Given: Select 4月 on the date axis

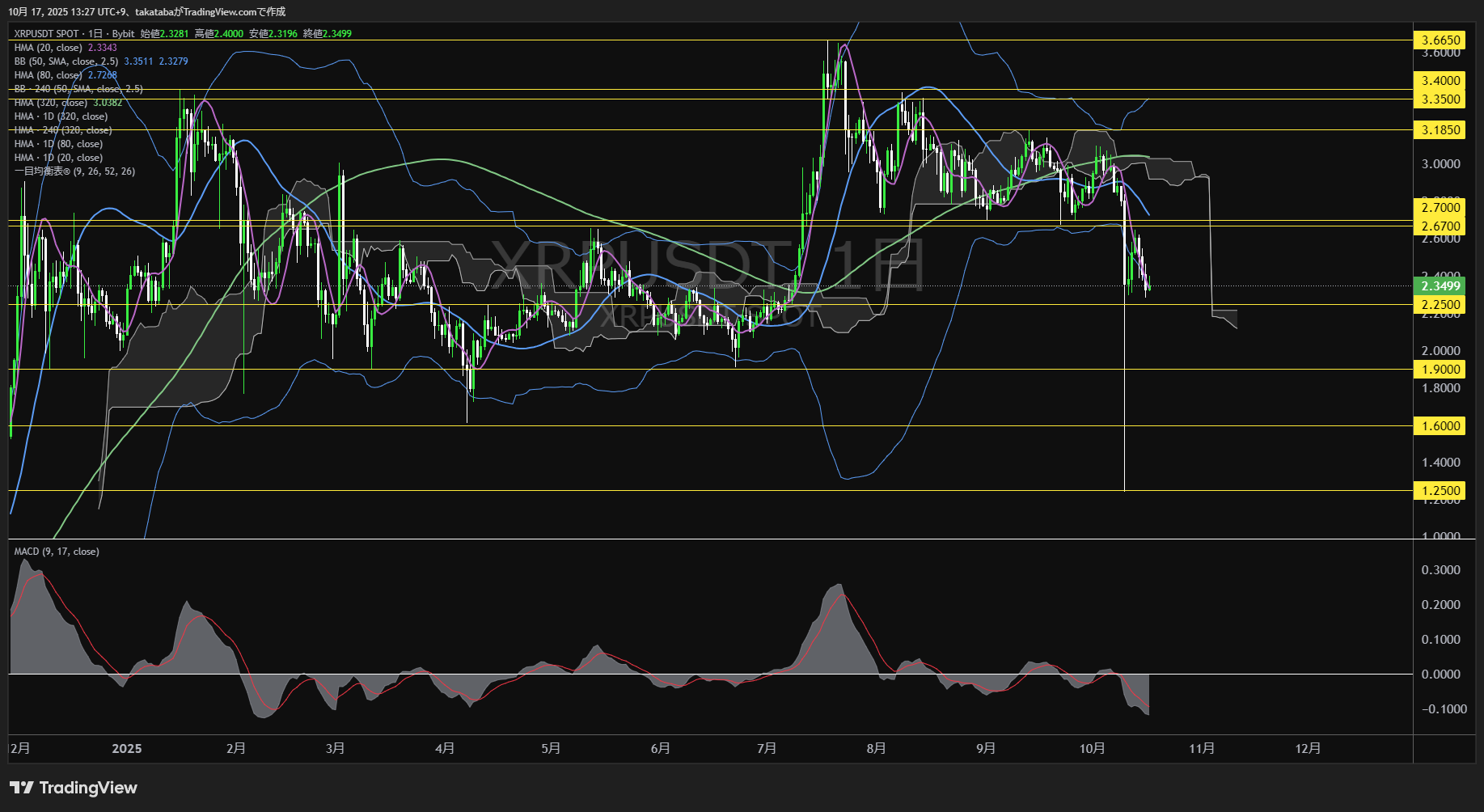Looking at the screenshot, I should 445,749.
